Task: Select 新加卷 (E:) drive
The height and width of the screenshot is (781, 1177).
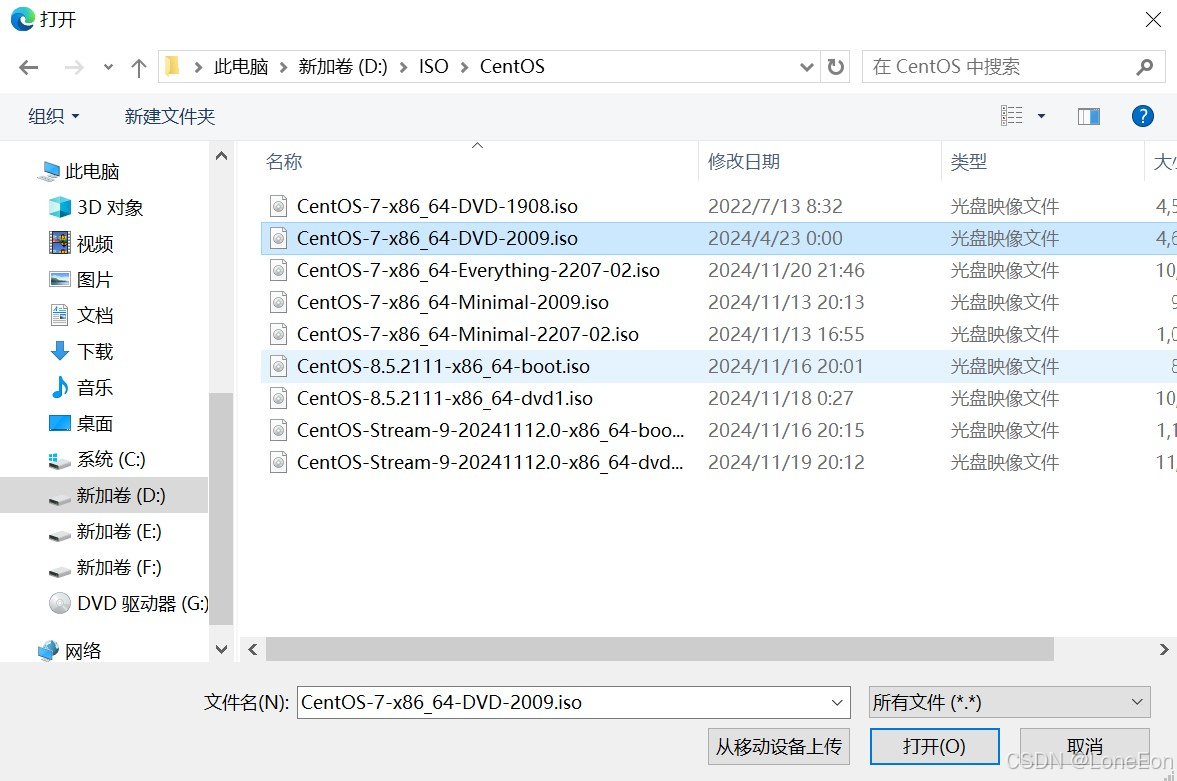Action: [119, 532]
